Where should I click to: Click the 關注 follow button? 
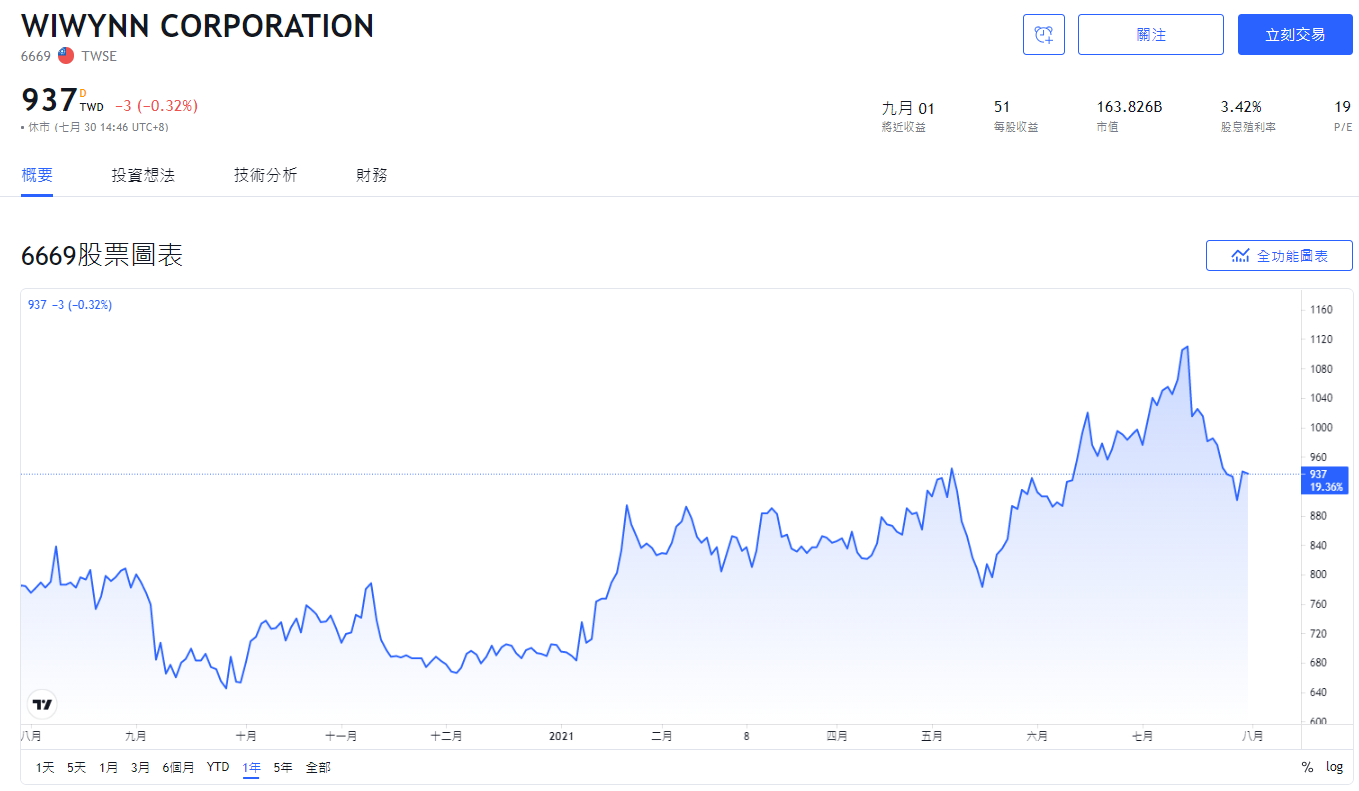click(1151, 35)
